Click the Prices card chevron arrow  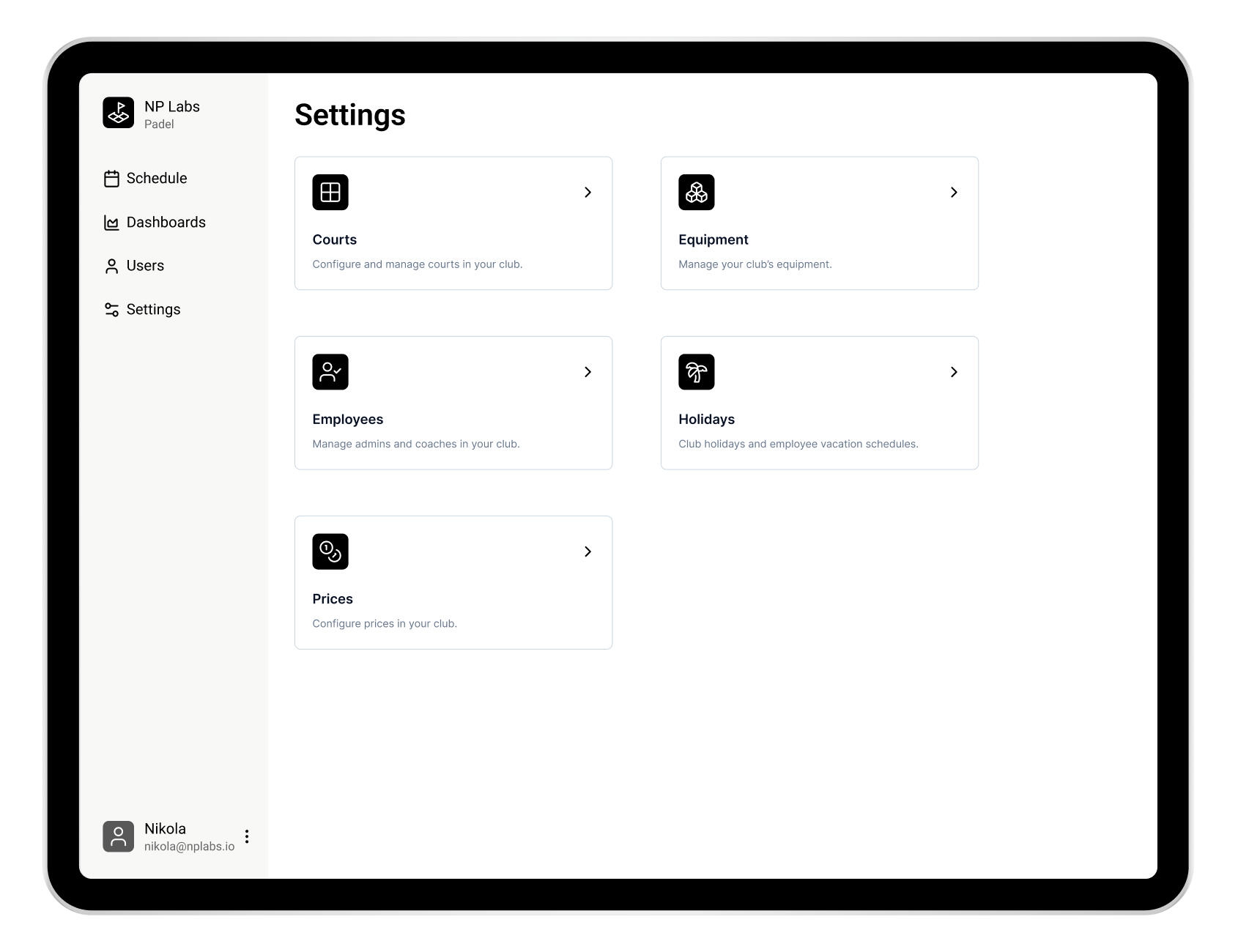click(x=588, y=551)
